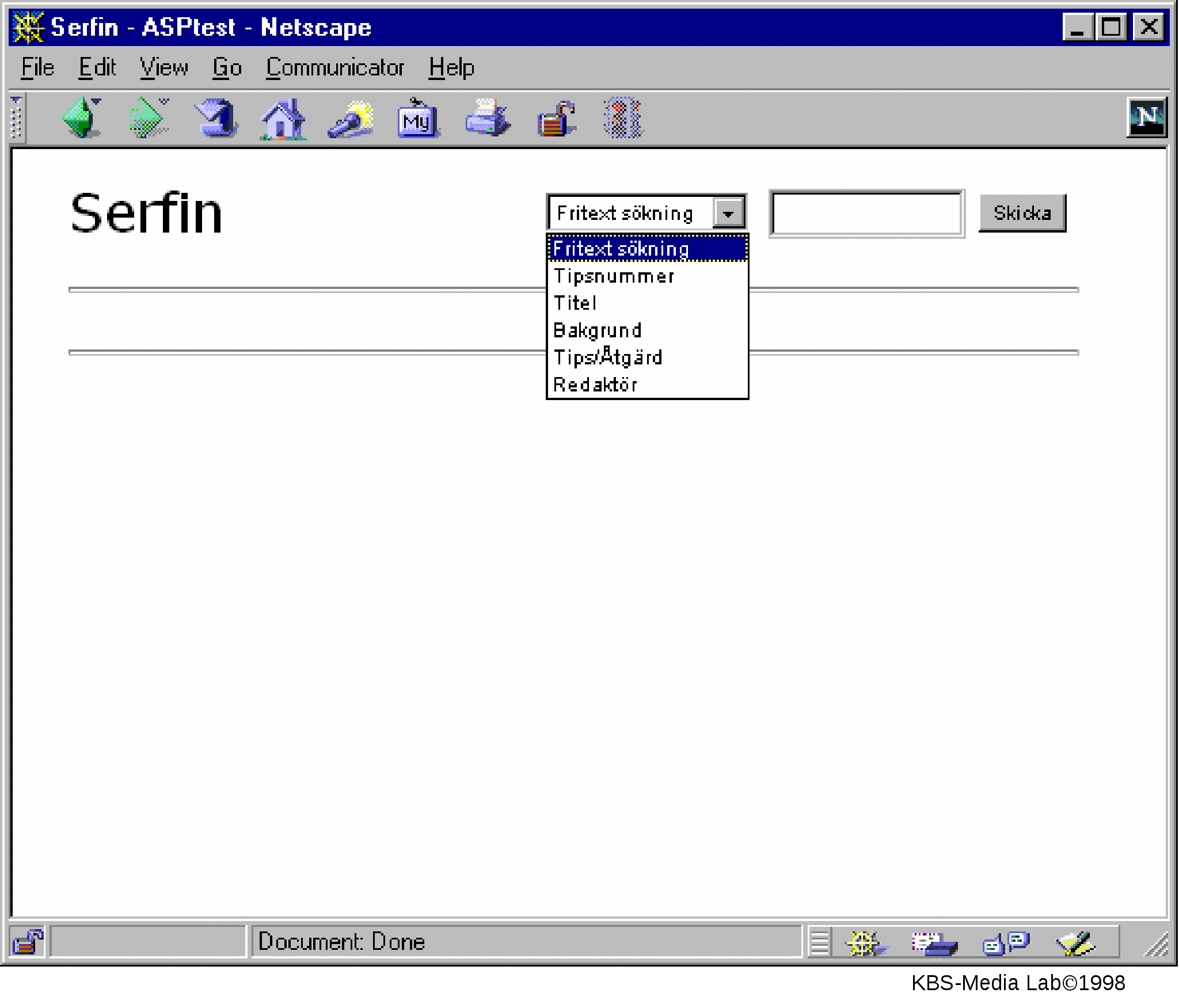
Task: Click the window resize grip corner
Action: pyautogui.click(x=1156, y=944)
